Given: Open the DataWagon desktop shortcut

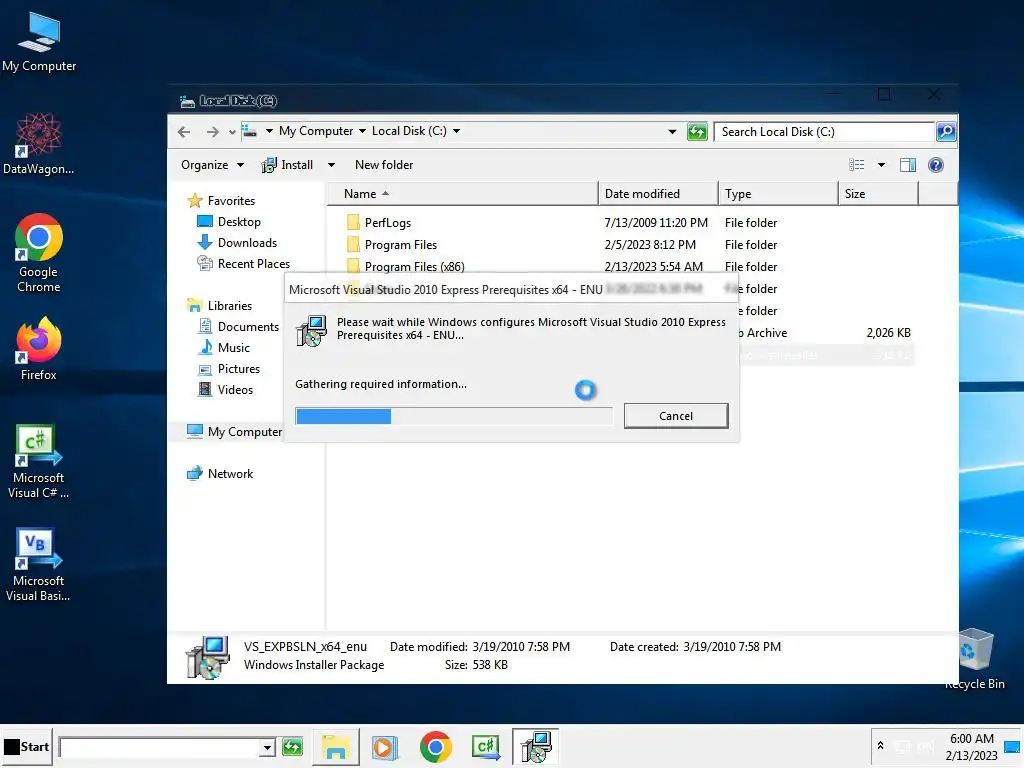Looking at the screenshot, I should click(39, 144).
